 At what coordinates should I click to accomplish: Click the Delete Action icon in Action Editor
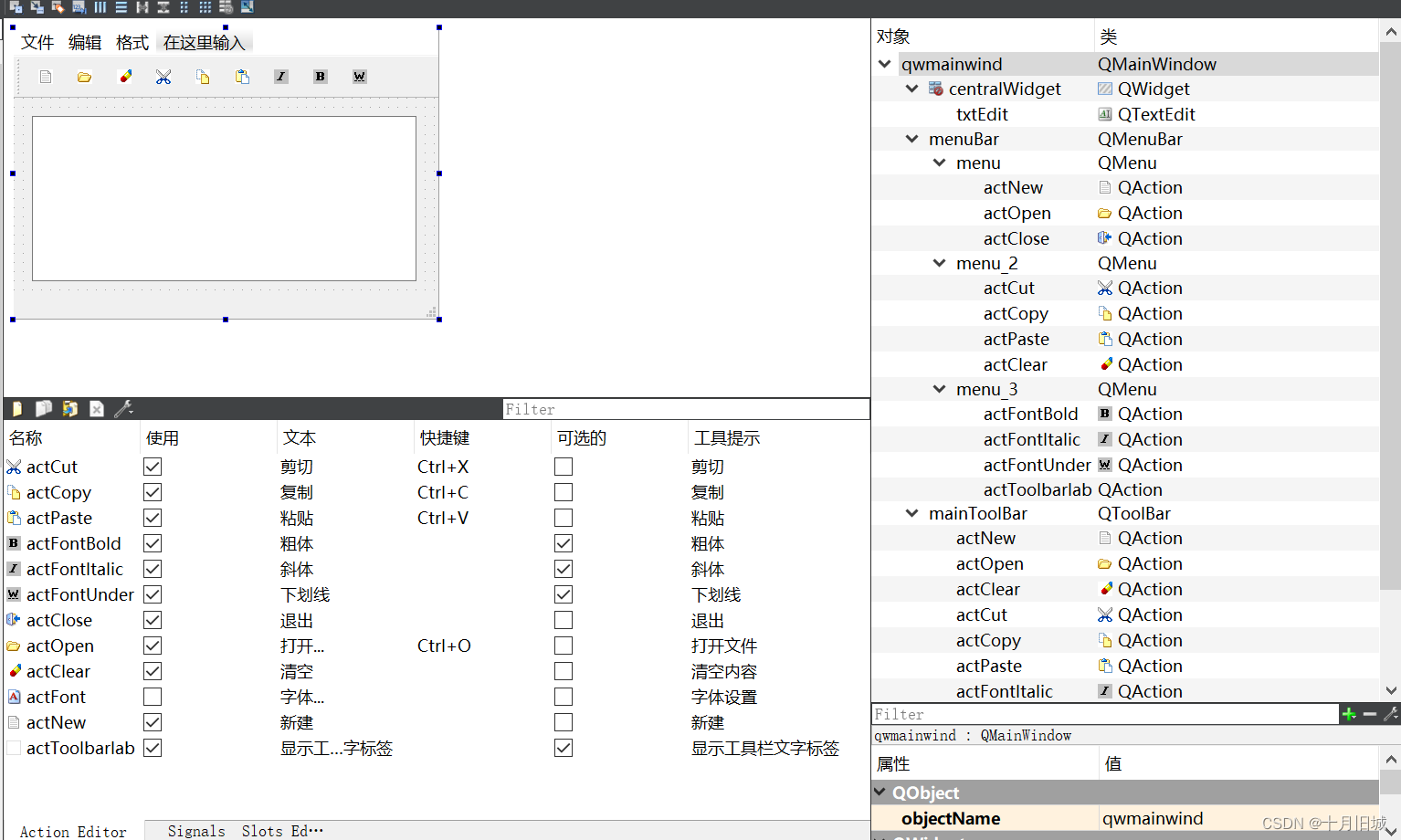click(97, 408)
